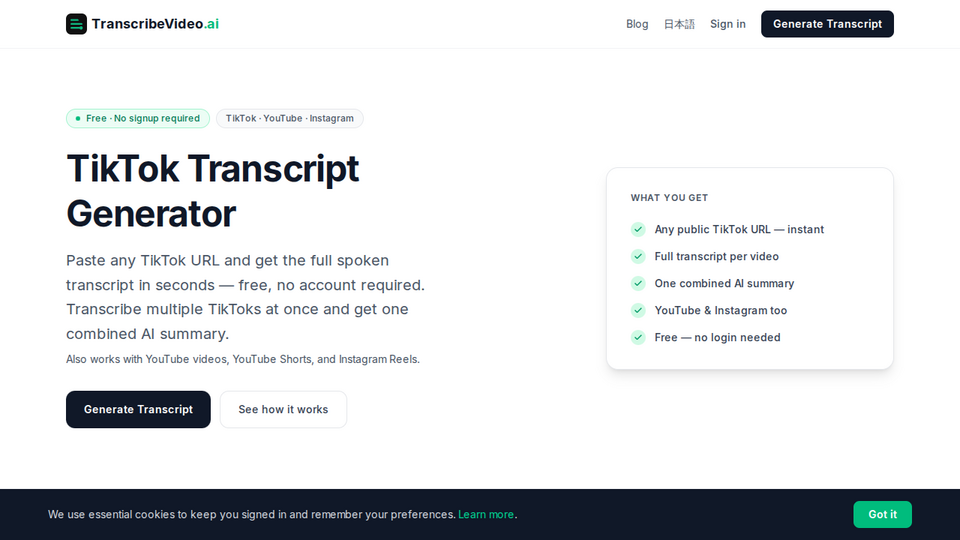Open the Blog link in header
960x540 pixels.
coord(637,24)
